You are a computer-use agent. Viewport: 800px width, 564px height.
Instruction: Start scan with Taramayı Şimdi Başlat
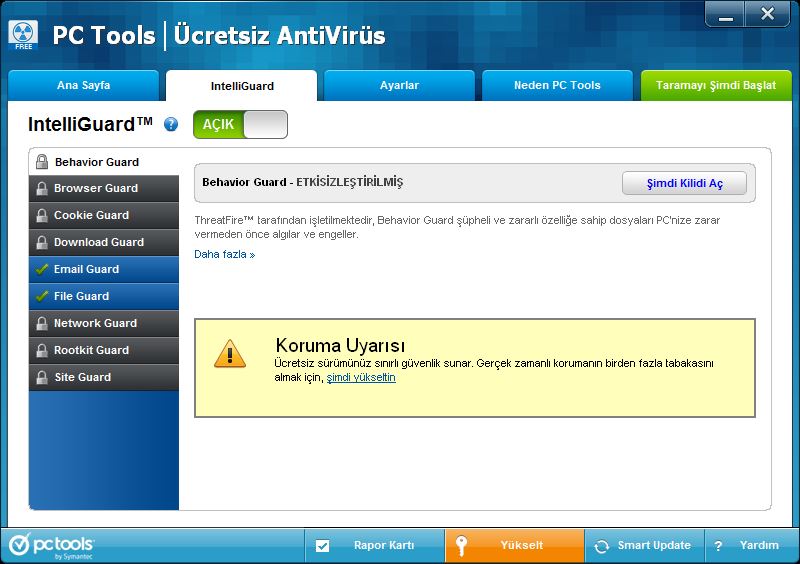pos(716,85)
